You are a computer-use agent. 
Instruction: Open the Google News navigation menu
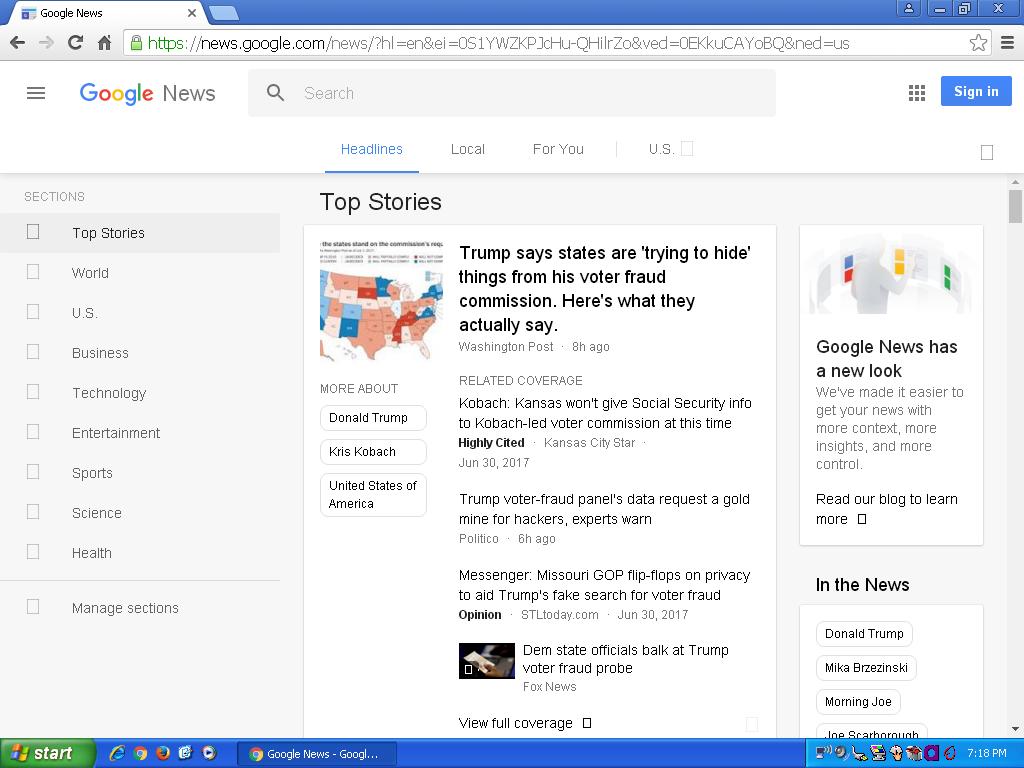[x=36, y=93]
